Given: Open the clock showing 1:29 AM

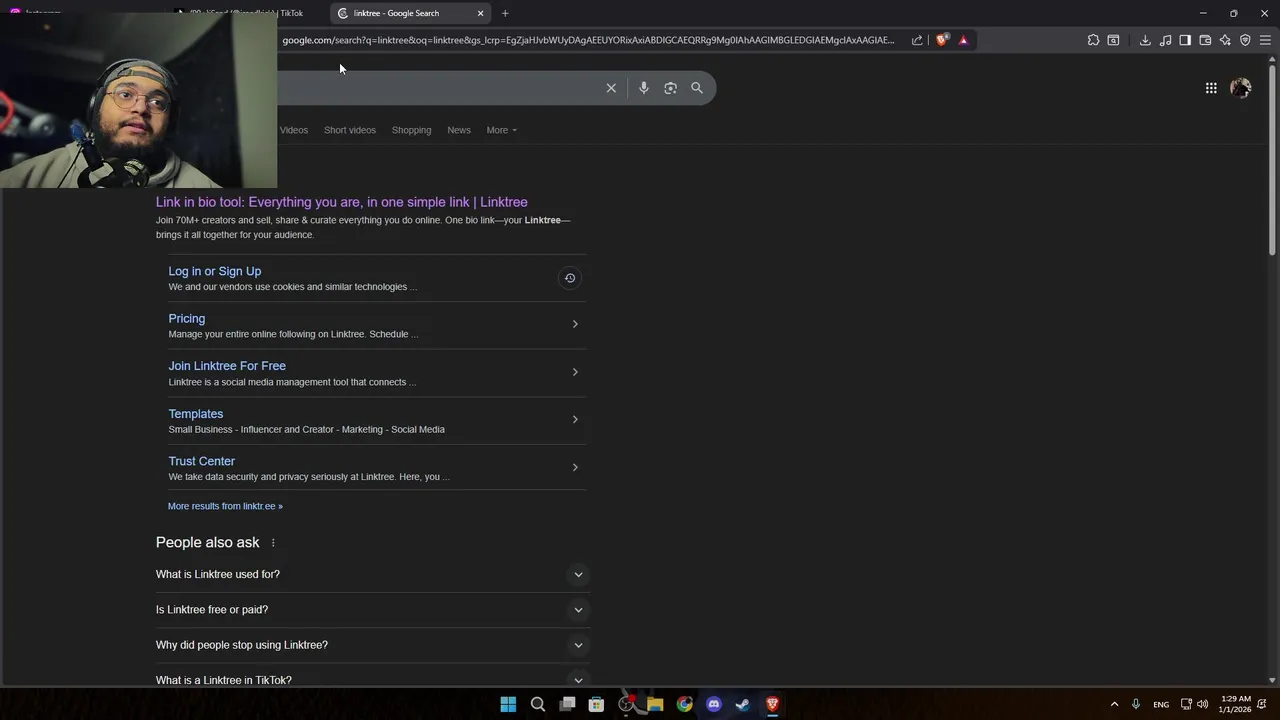Looking at the screenshot, I should [x=1236, y=704].
